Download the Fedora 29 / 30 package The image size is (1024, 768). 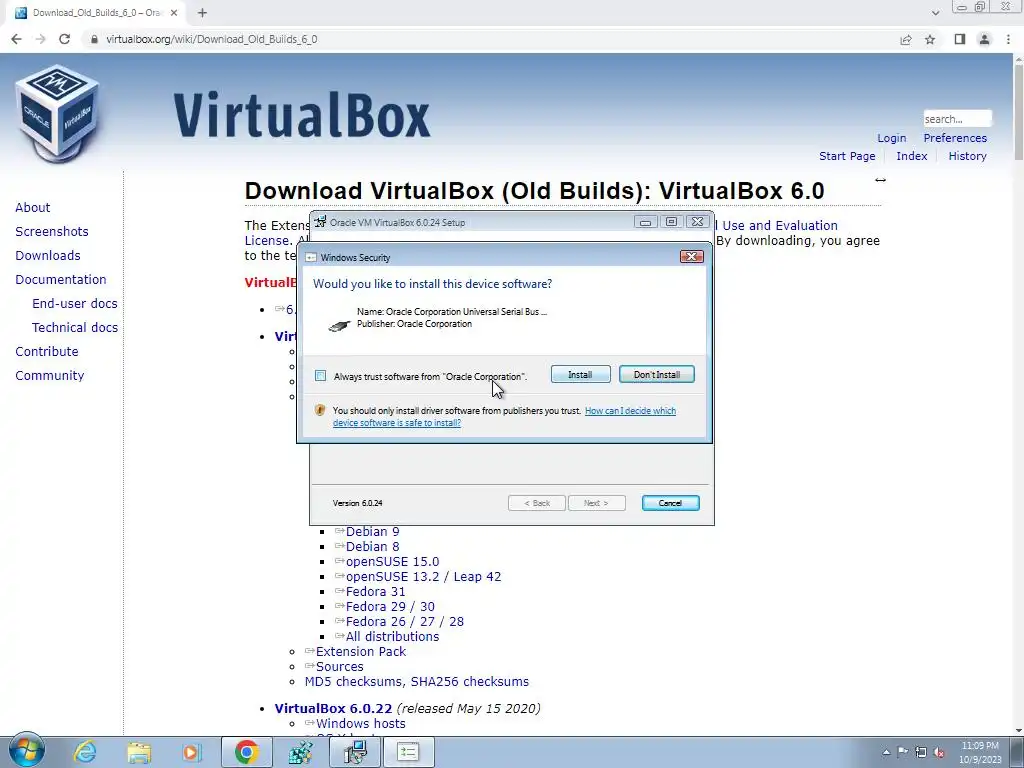[390, 607]
